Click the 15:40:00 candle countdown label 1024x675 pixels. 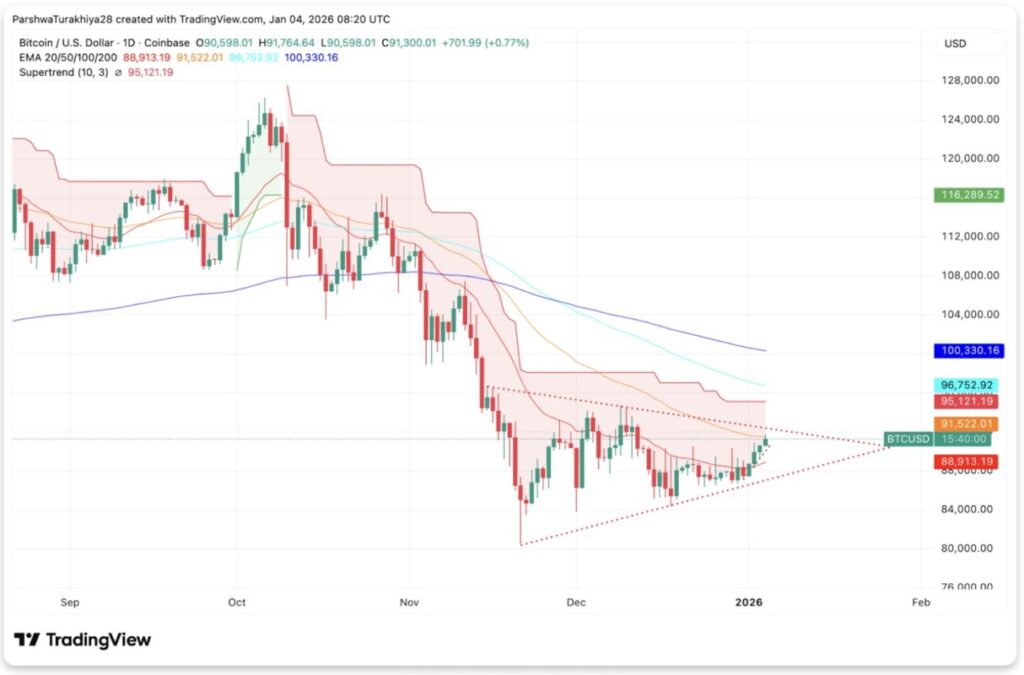pyautogui.click(x=968, y=439)
